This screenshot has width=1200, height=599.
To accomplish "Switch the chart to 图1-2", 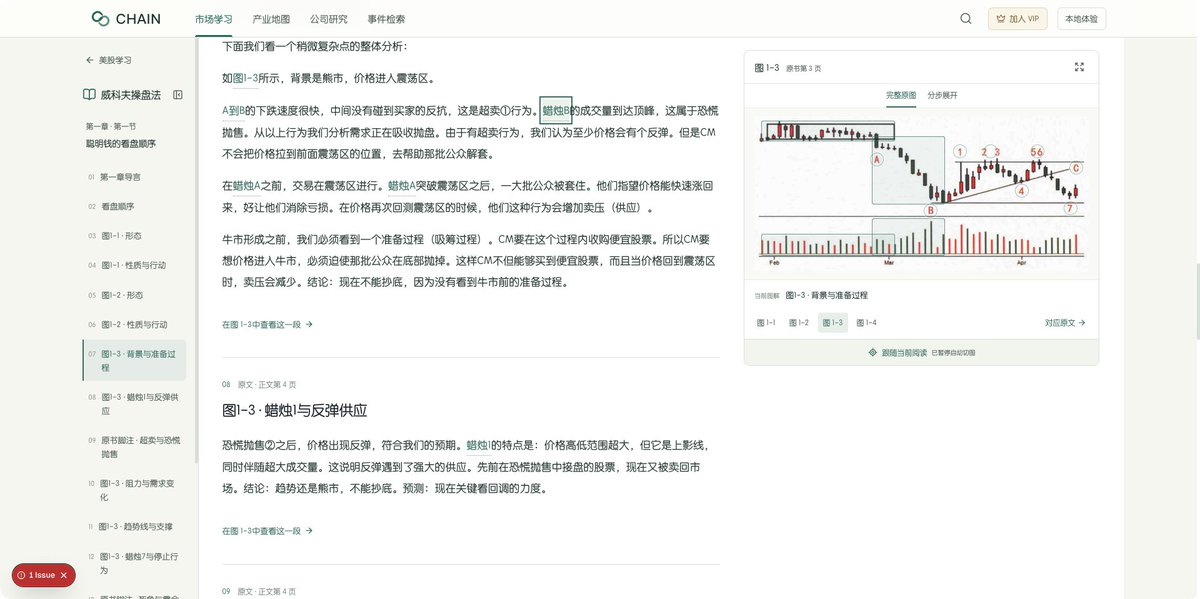I will pyautogui.click(x=799, y=323).
